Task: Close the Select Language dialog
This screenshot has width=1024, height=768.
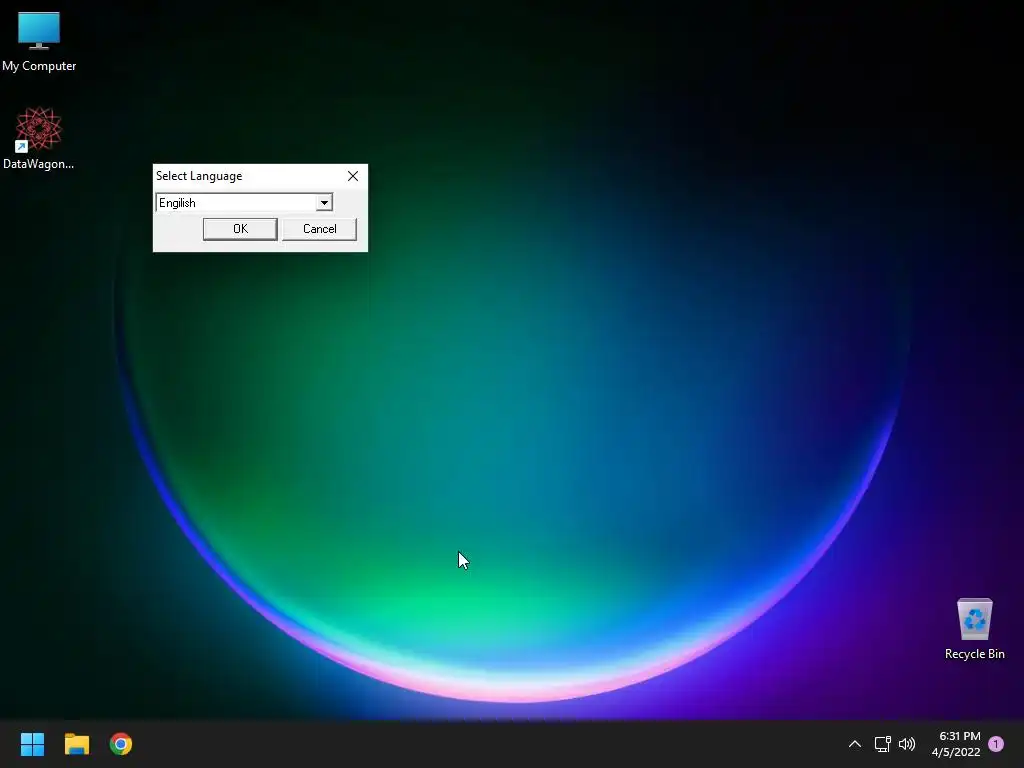Action: point(353,176)
